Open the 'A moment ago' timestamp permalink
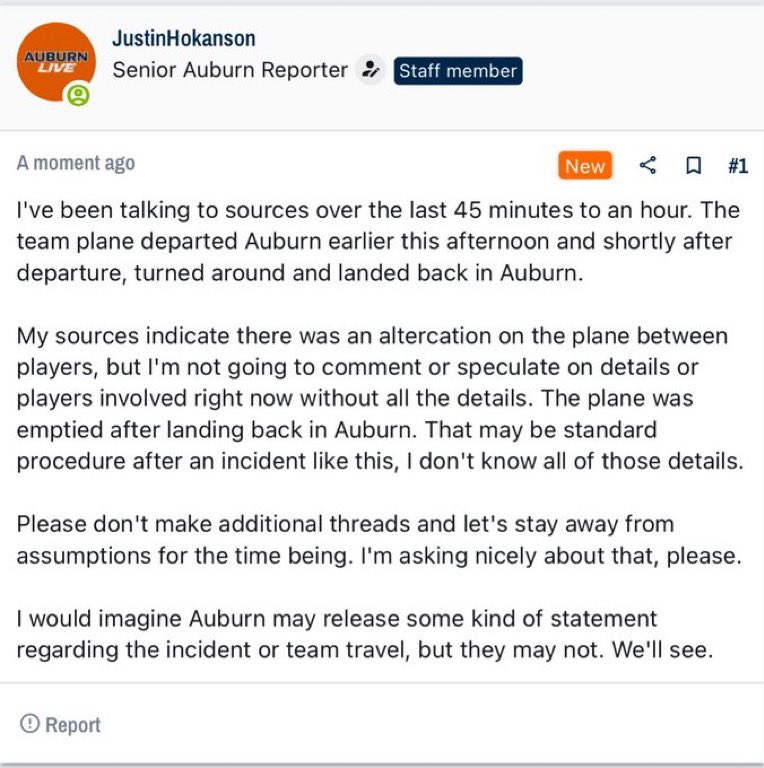This screenshot has width=764, height=768. pos(76,163)
